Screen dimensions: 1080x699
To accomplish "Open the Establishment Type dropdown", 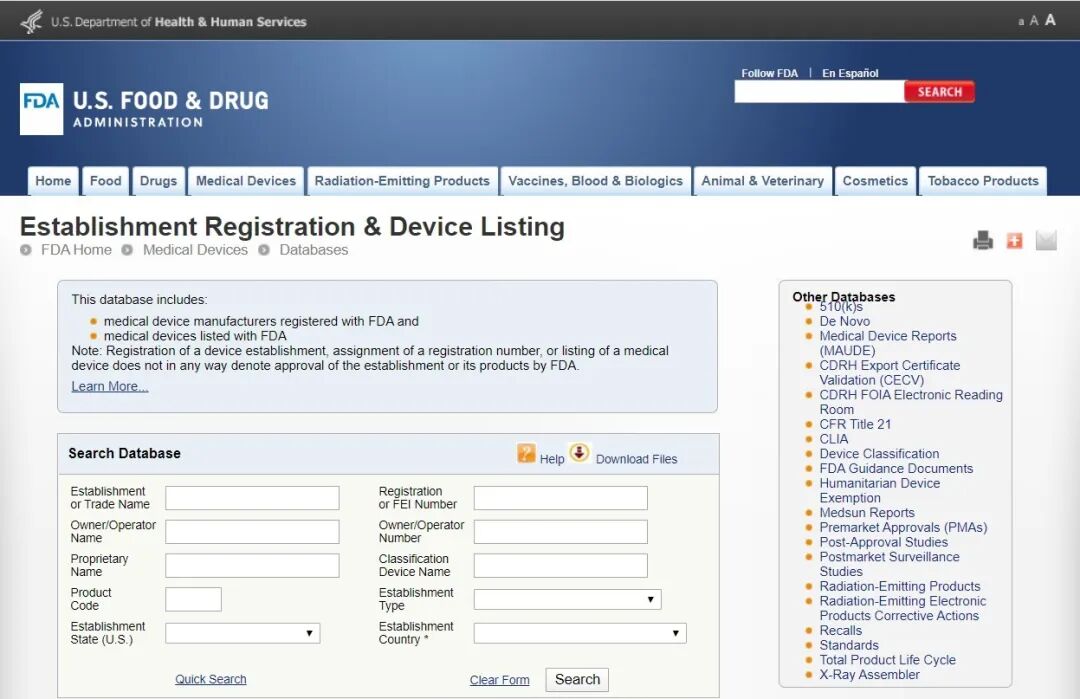I will [x=568, y=599].
